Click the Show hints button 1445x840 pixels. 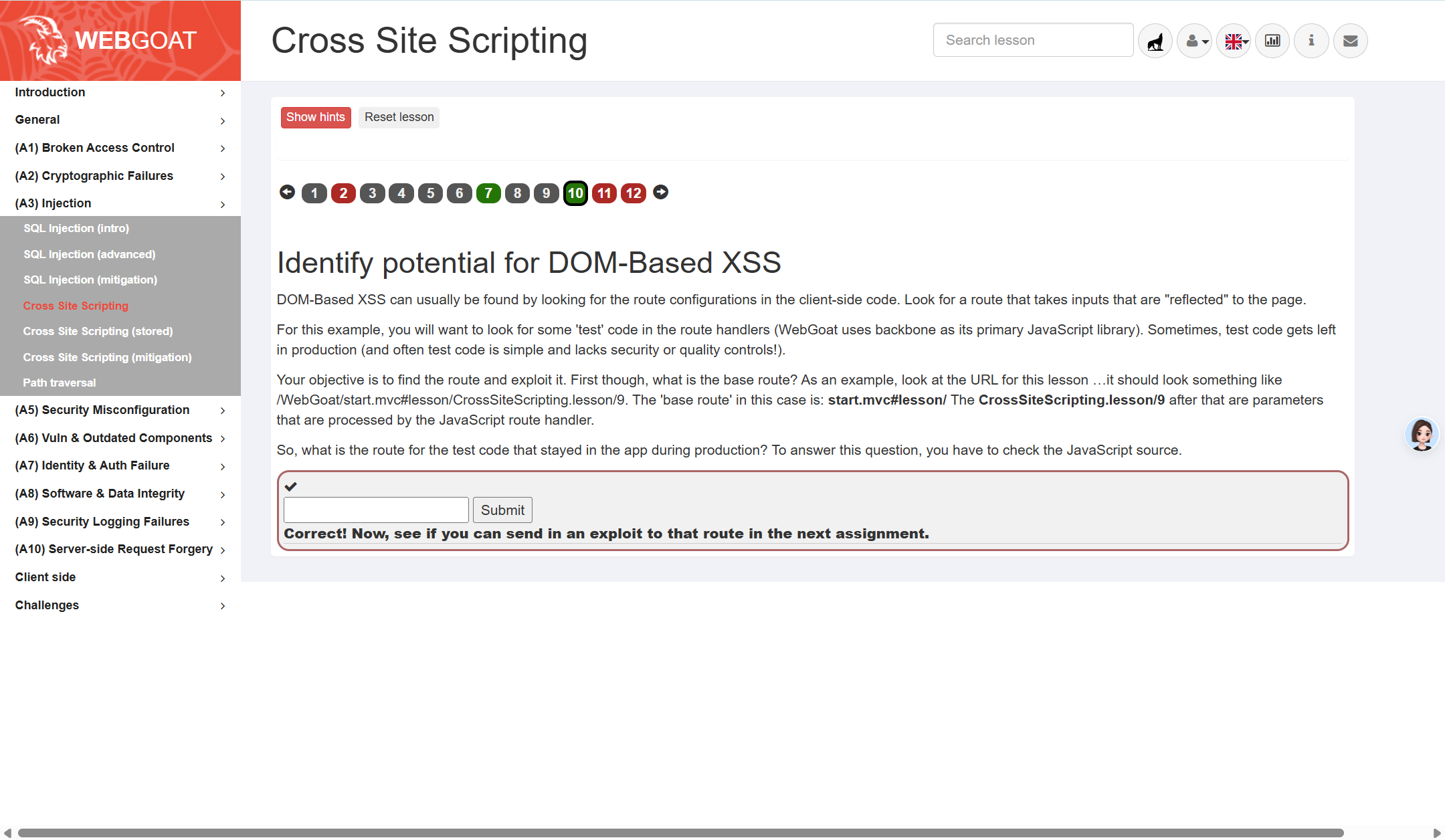pos(316,117)
